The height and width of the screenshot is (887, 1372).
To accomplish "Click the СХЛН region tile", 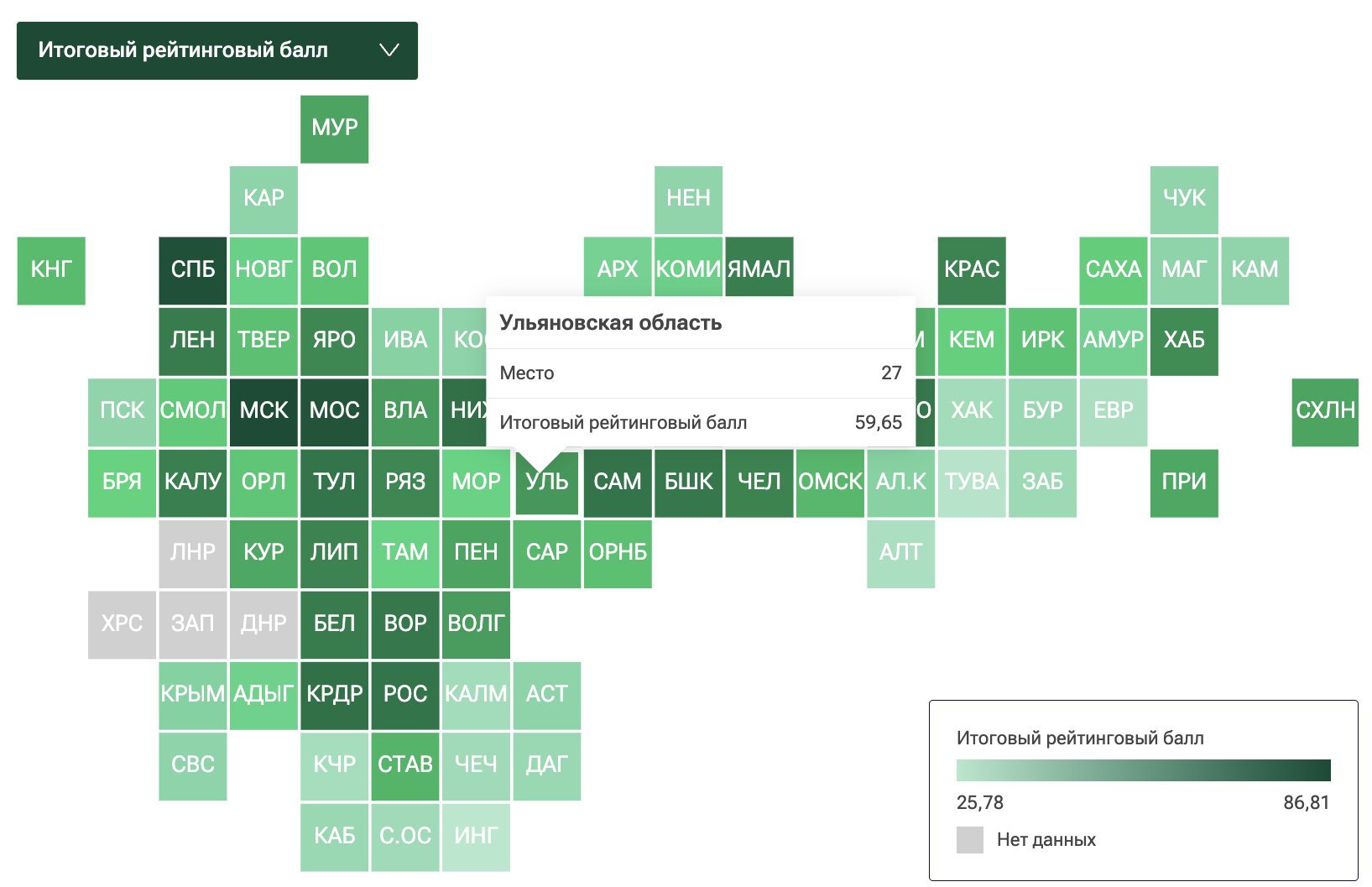I will click(x=1325, y=411).
